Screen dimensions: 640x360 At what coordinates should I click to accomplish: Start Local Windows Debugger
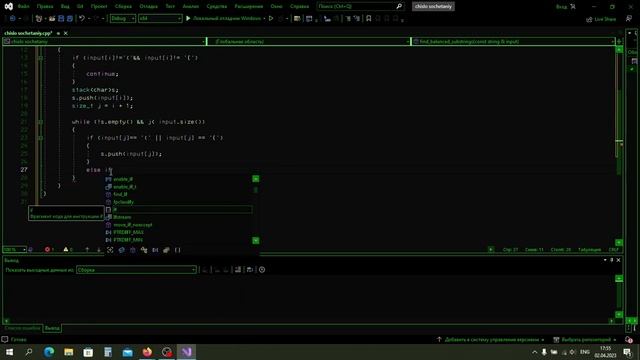click(x=223, y=18)
